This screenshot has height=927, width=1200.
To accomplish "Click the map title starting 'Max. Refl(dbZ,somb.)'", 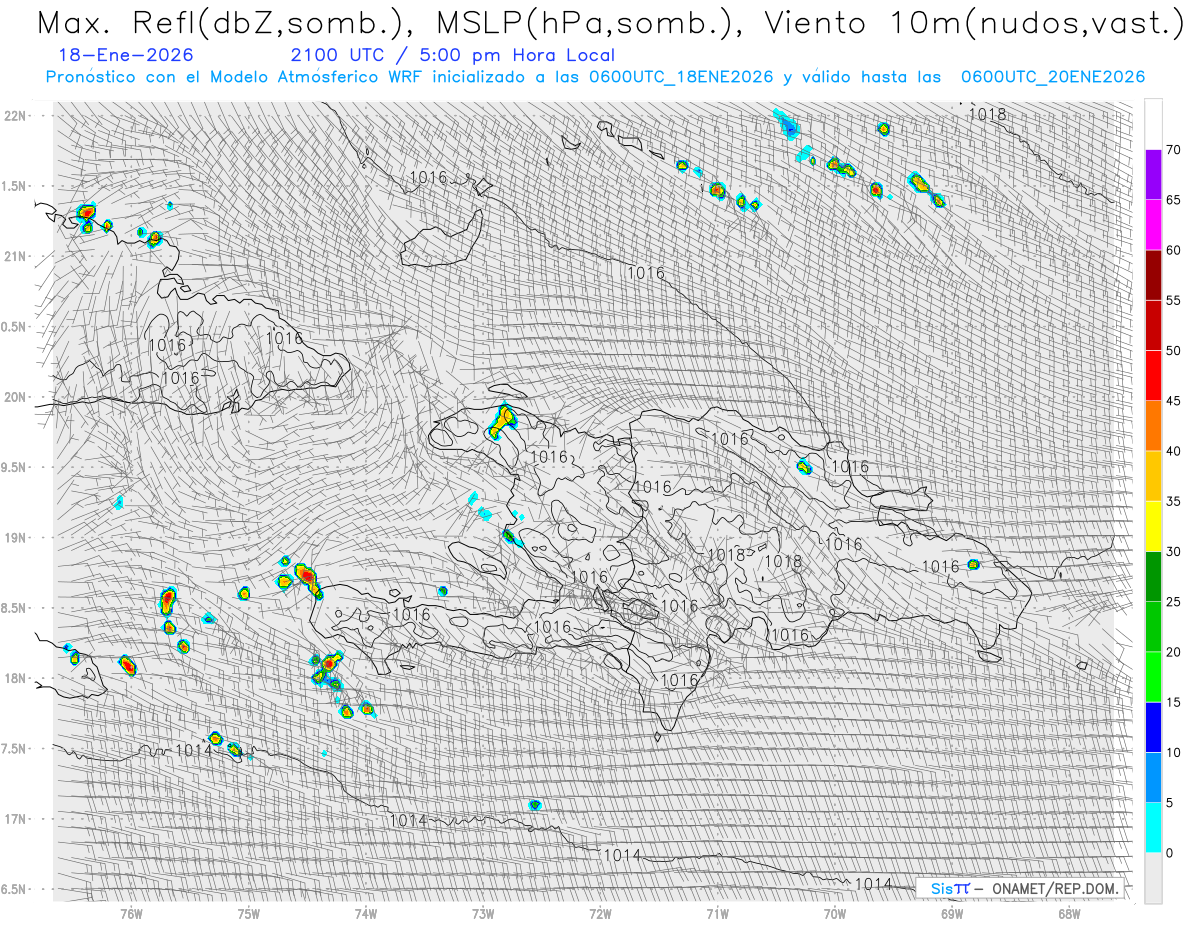I will (x=609, y=24).
